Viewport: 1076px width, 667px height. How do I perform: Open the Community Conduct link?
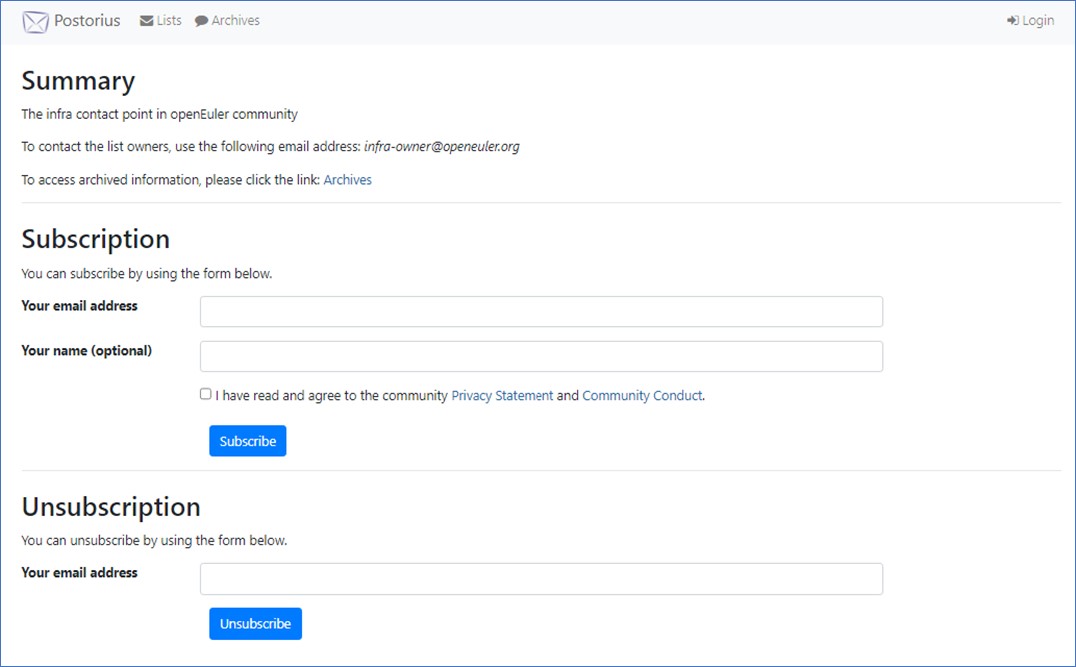click(642, 396)
